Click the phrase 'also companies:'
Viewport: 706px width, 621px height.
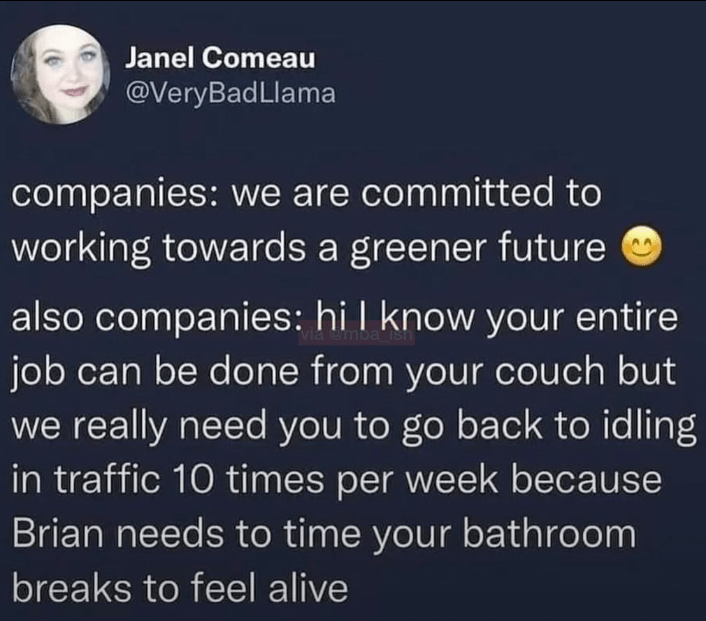point(152,318)
